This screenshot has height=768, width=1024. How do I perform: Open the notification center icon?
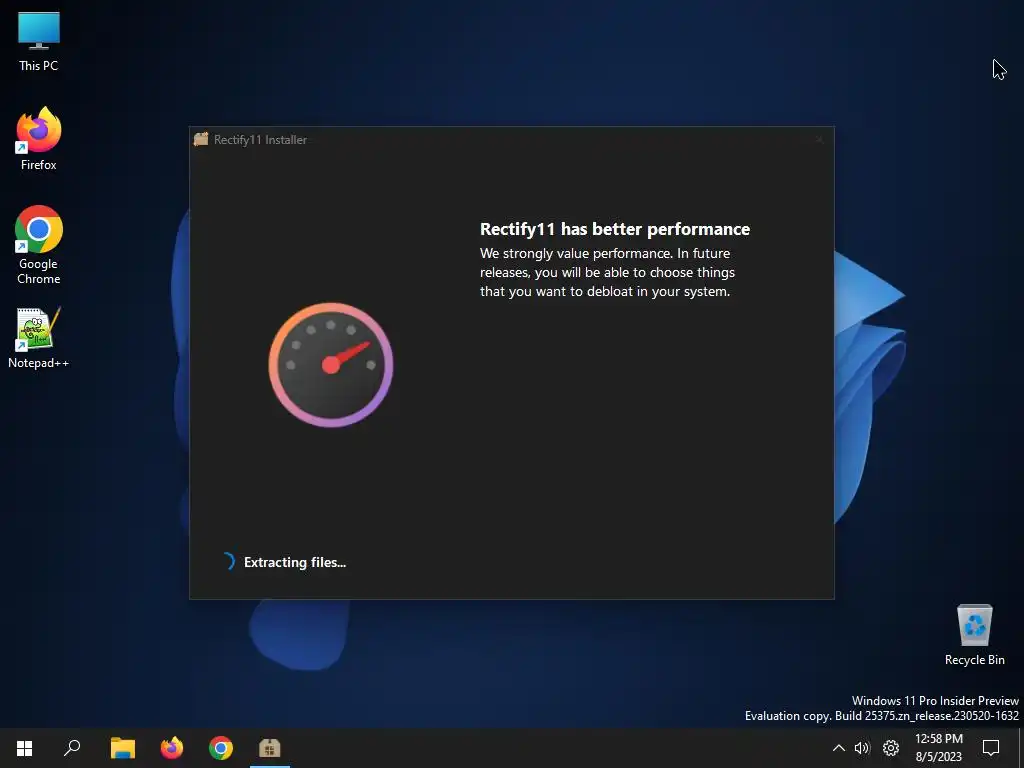991,748
